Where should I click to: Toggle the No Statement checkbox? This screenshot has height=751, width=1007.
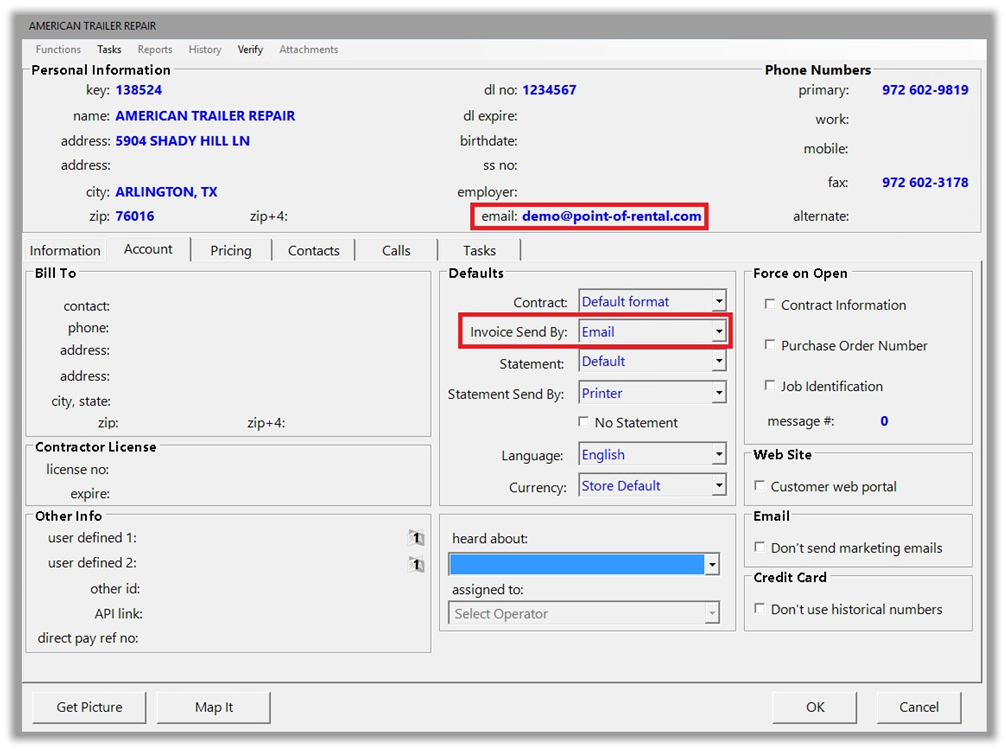click(x=584, y=422)
